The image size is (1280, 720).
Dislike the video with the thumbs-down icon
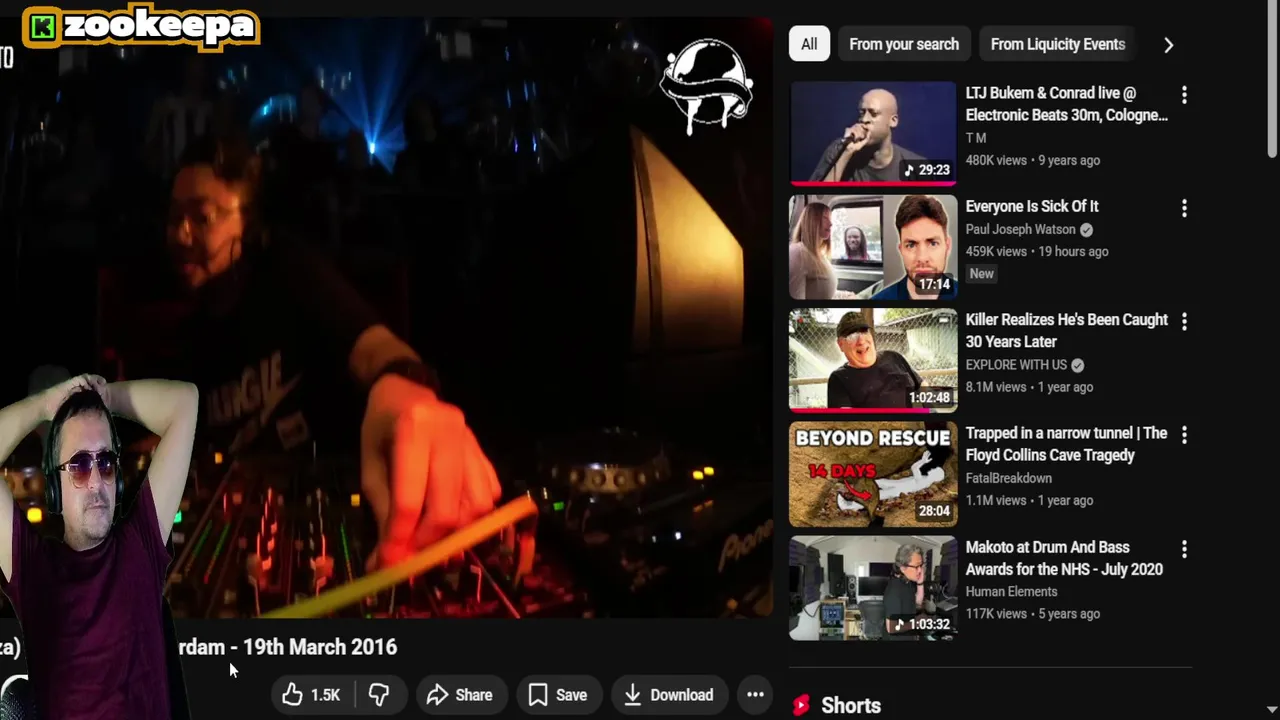pyautogui.click(x=379, y=695)
